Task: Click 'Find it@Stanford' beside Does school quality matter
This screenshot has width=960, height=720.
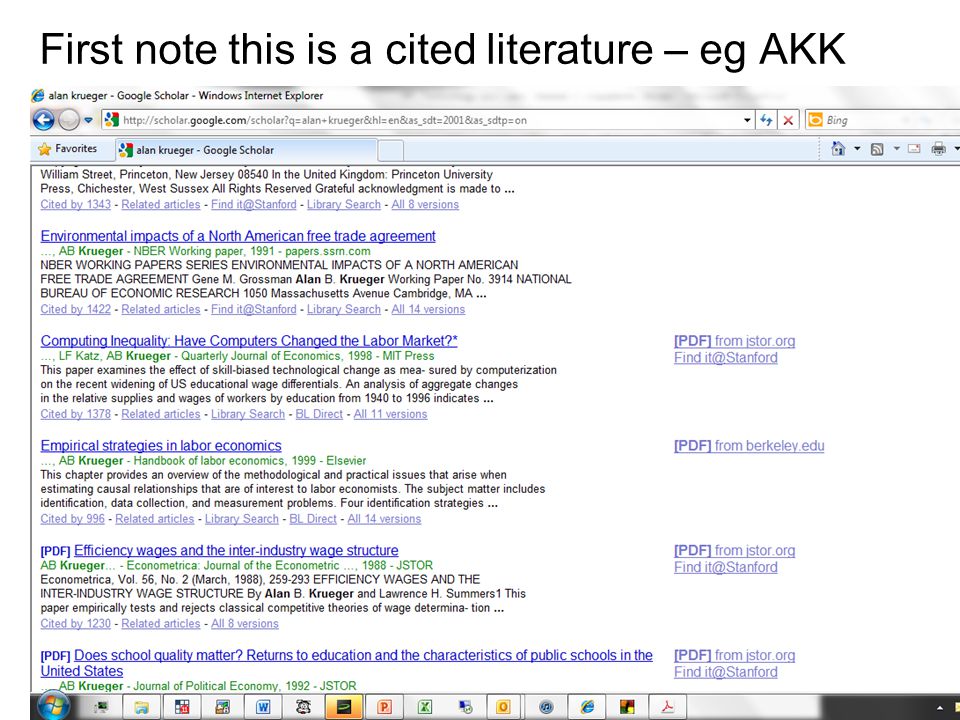Action: pos(726,672)
